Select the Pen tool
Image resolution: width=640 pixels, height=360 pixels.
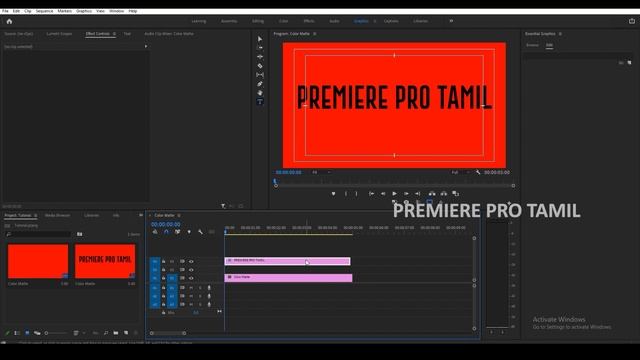(260, 84)
